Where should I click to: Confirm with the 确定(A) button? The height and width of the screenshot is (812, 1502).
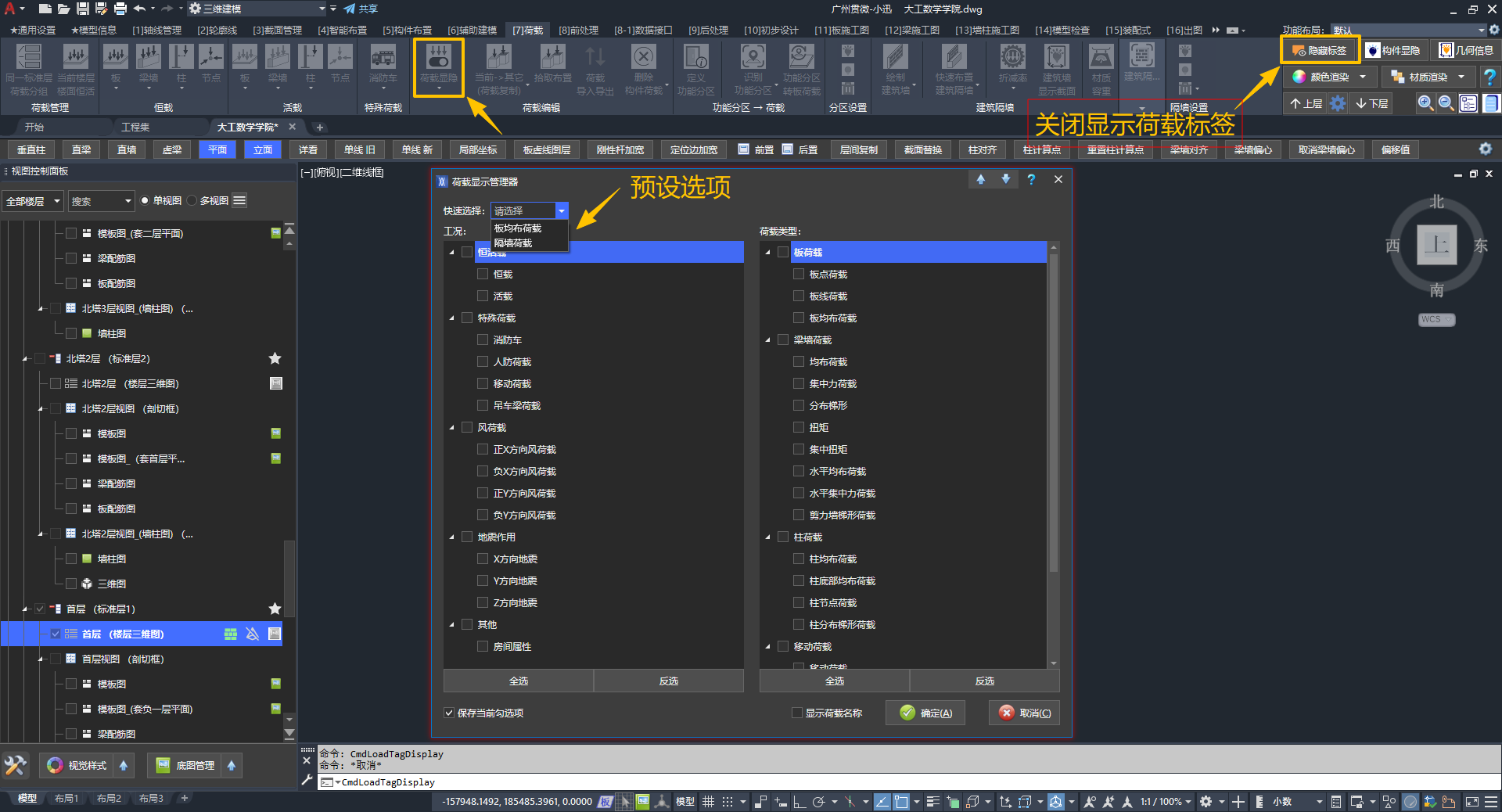pos(925,713)
